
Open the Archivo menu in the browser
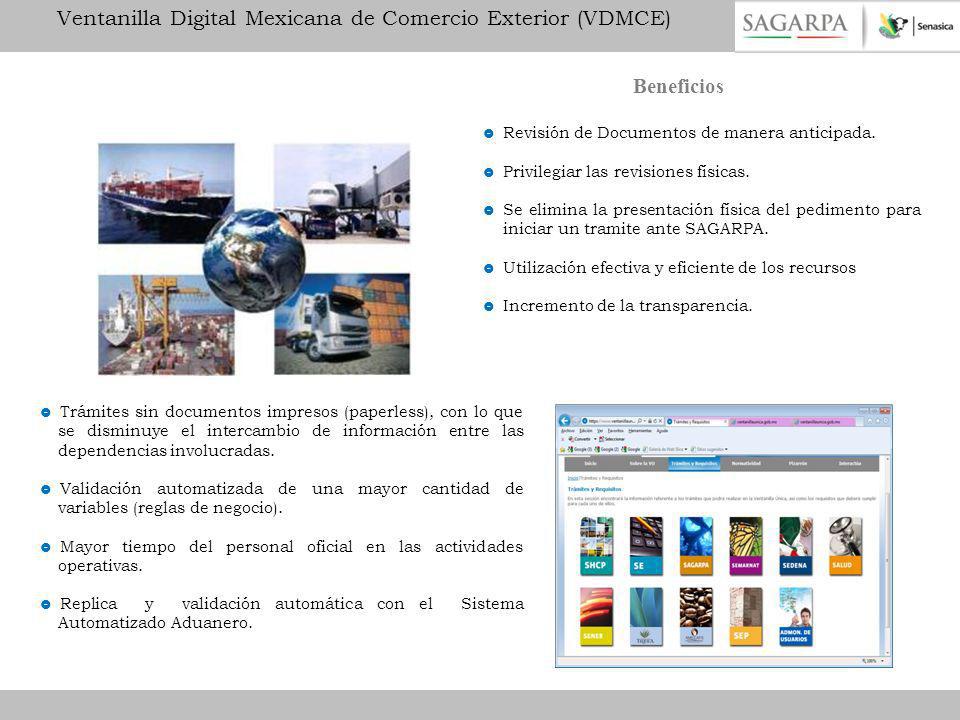[568, 430]
